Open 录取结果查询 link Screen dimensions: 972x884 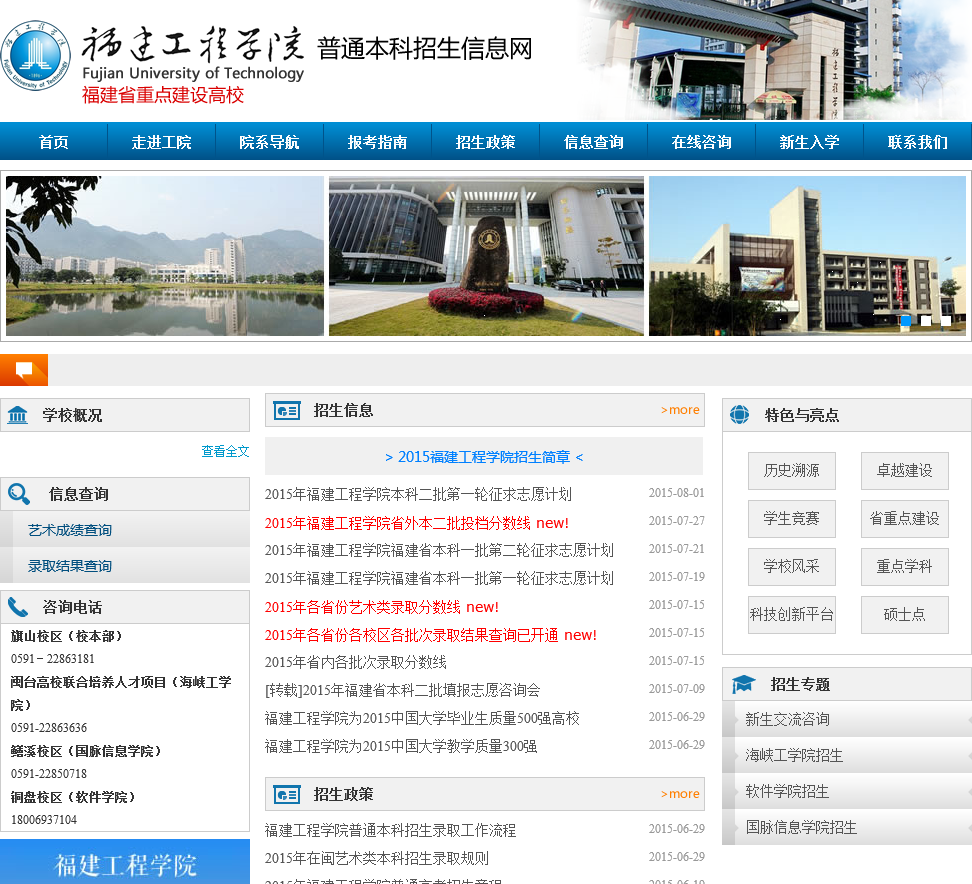click(69, 566)
